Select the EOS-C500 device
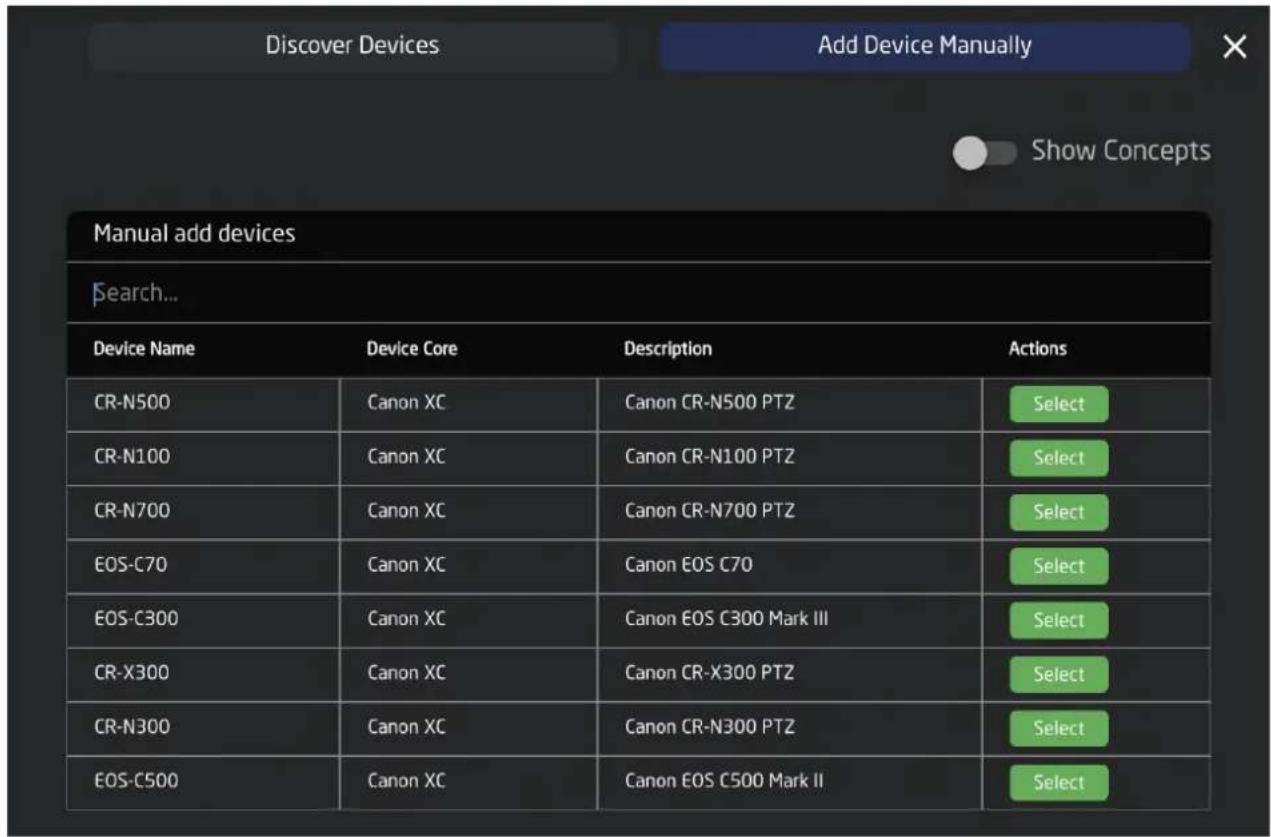 click(x=1059, y=782)
